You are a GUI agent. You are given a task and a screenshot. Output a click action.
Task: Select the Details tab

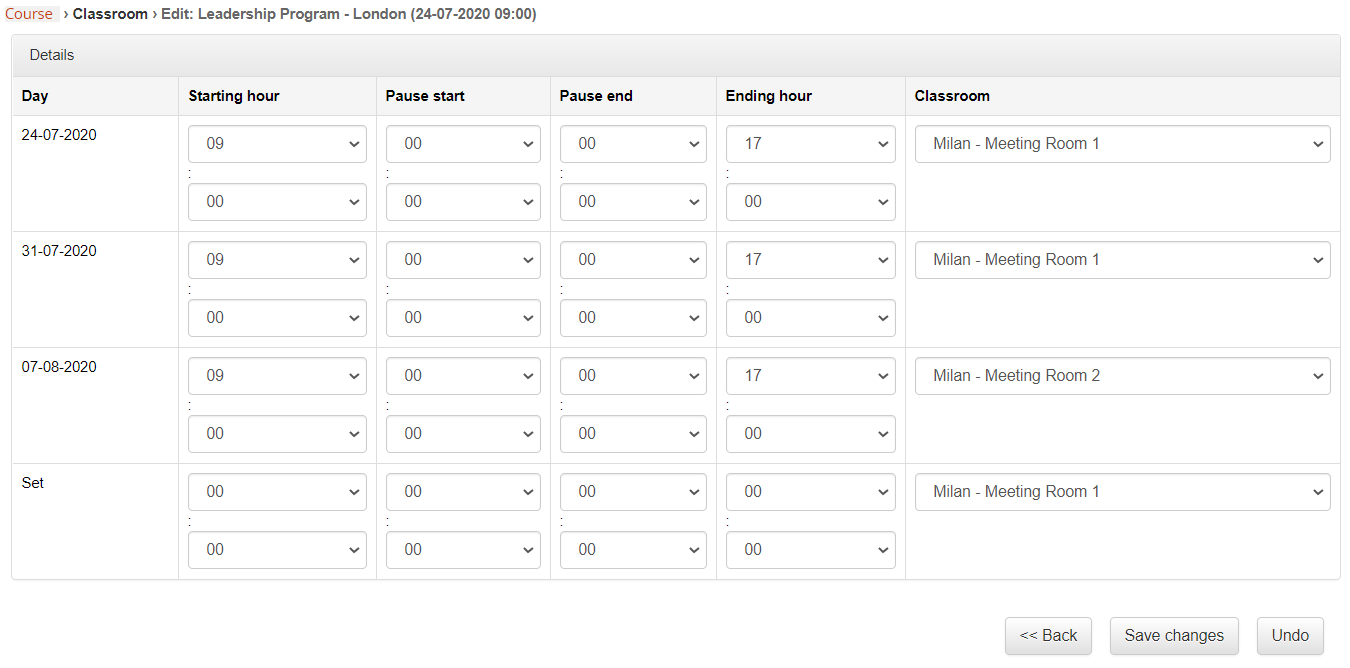click(x=51, y=55)
